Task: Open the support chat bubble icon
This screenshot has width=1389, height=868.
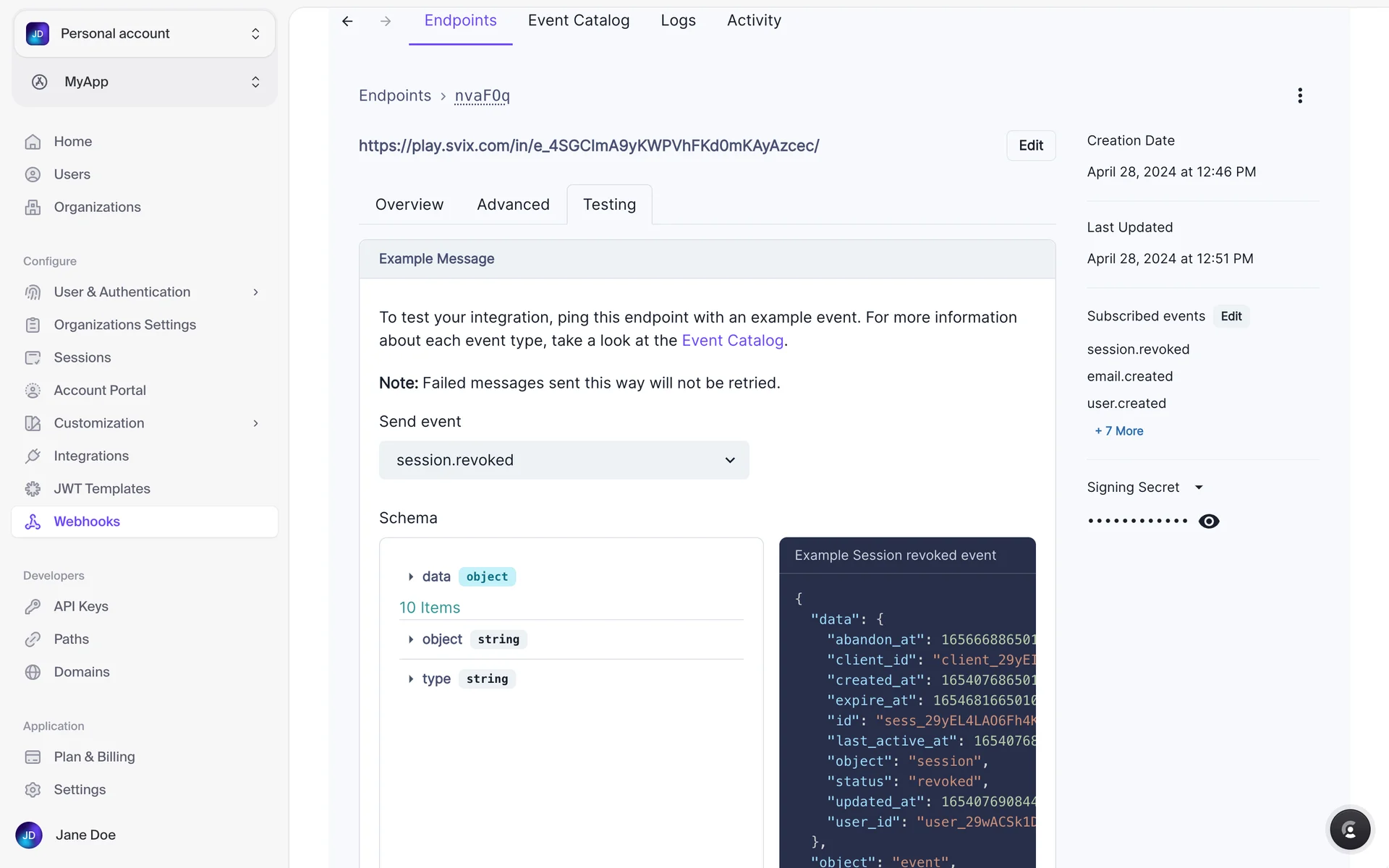Action: pyautogui.click(x=1349, y=829)
